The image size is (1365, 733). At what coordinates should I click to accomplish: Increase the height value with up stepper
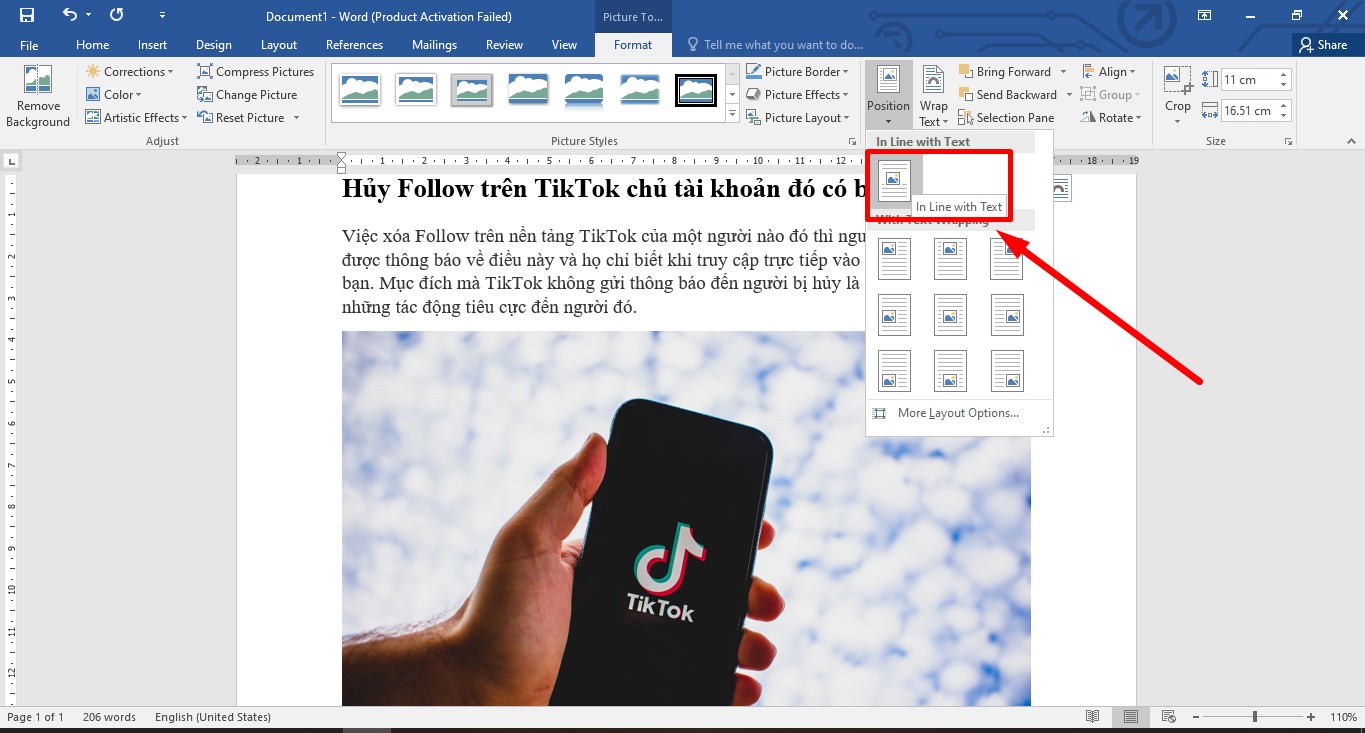click(x=1284, y=76)
